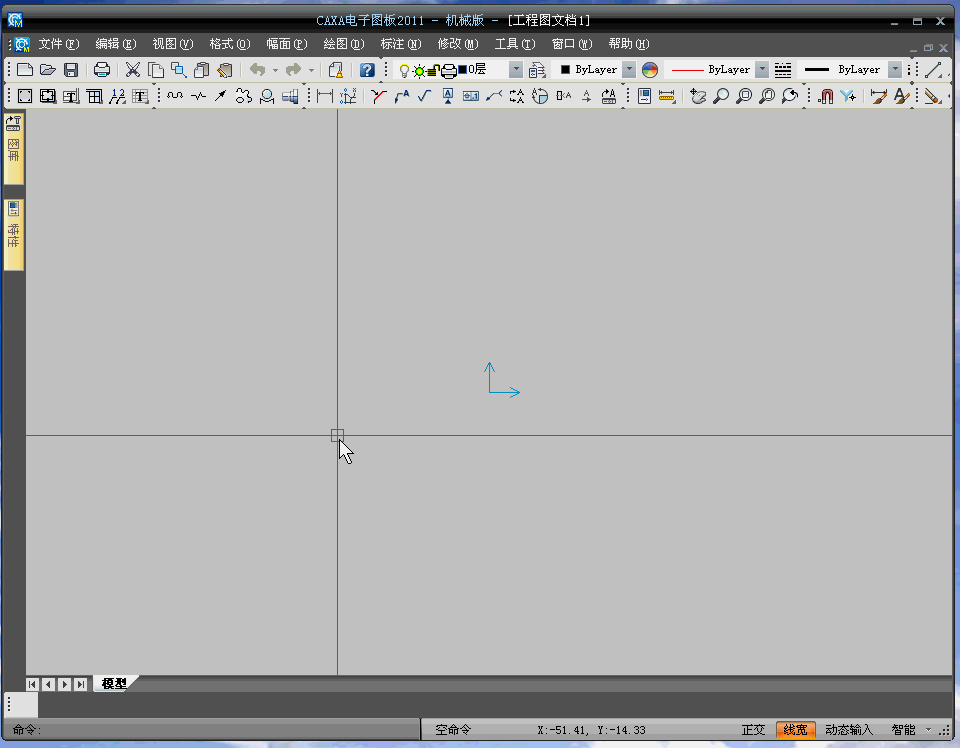Toggle the 线宽 line width display
Screen dimensions: 960x748
tap(795, 730)
